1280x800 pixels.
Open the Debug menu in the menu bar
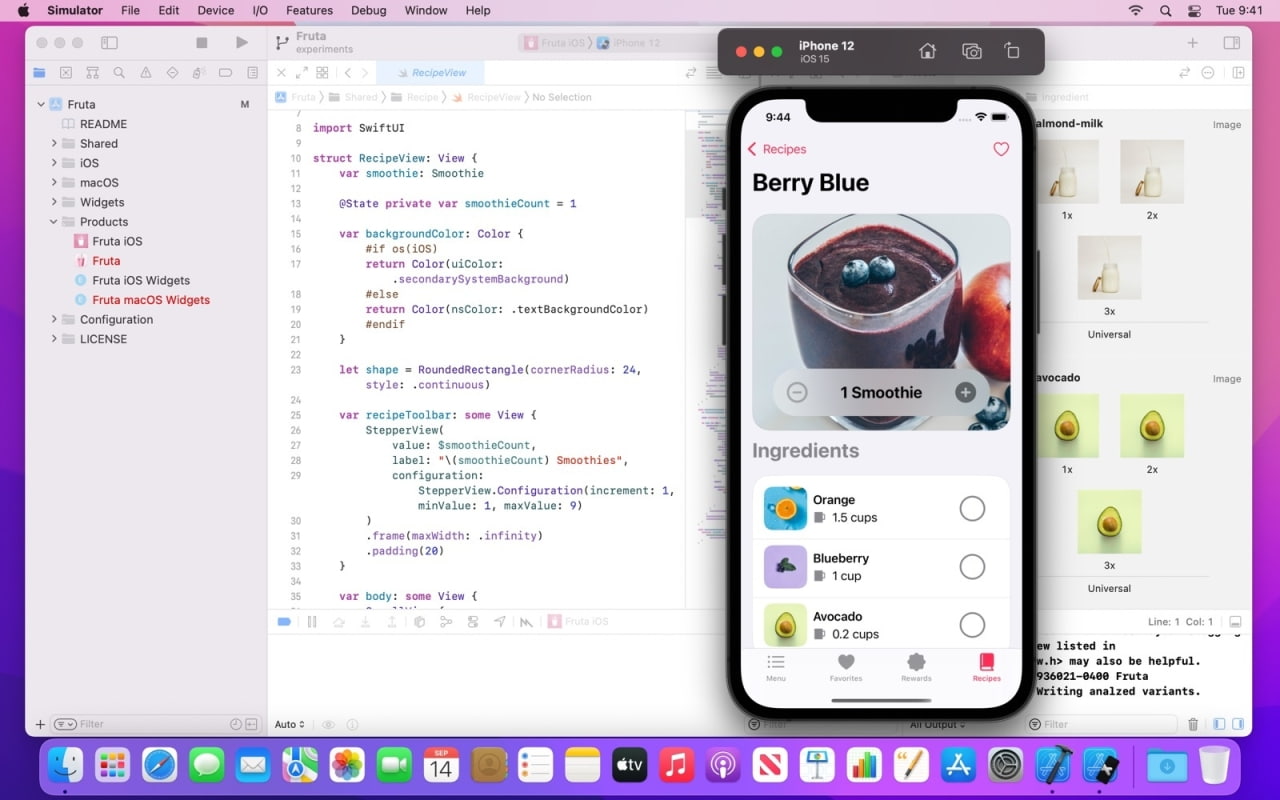coord(368,11)
